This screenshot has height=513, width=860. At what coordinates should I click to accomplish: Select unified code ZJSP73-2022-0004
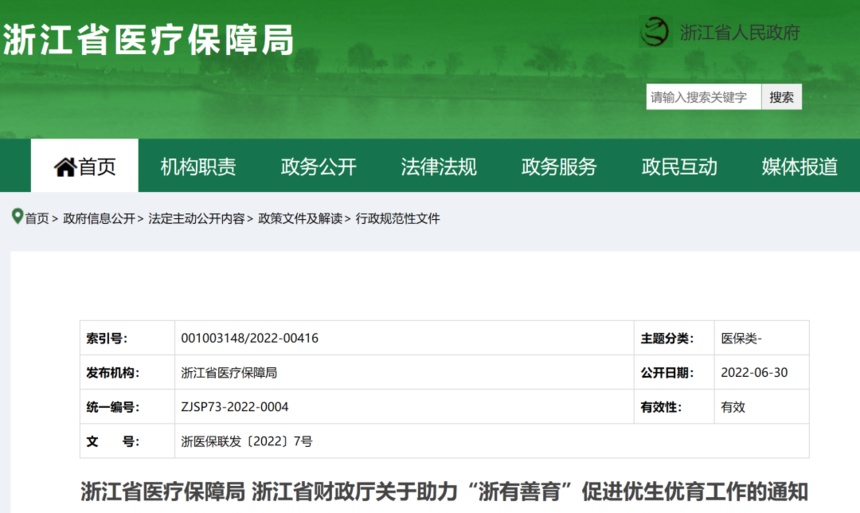click(235, 407)
